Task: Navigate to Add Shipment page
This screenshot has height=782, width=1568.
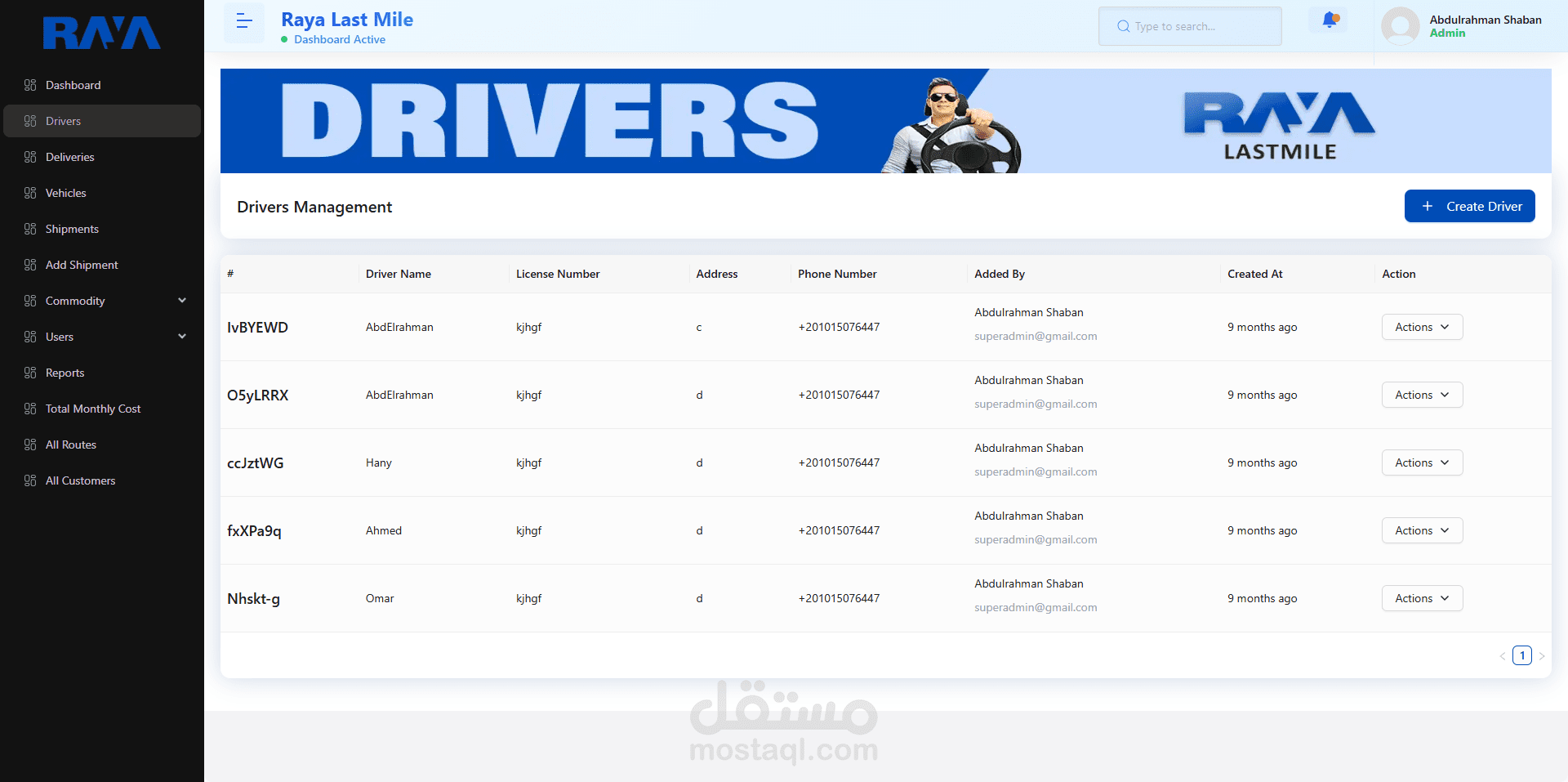Action: tap(102, 265)
